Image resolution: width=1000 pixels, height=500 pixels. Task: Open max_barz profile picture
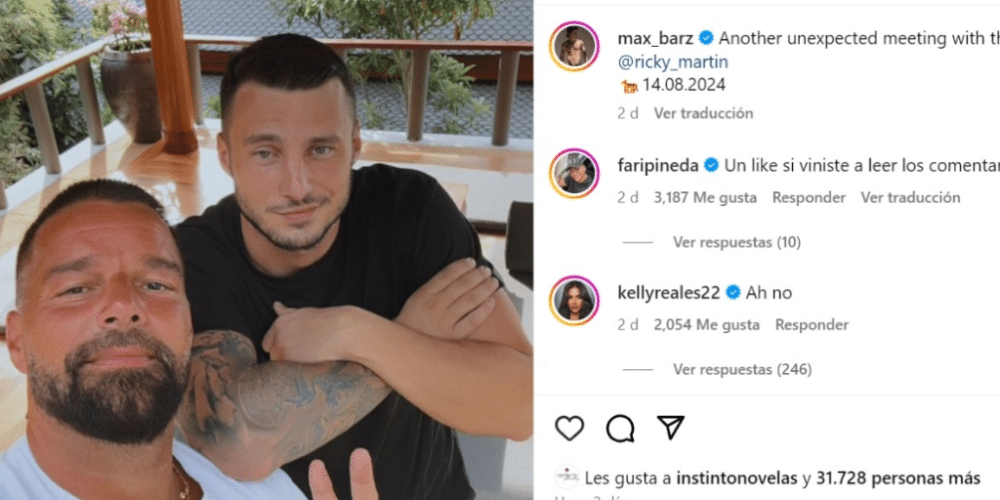click(574, 46)
